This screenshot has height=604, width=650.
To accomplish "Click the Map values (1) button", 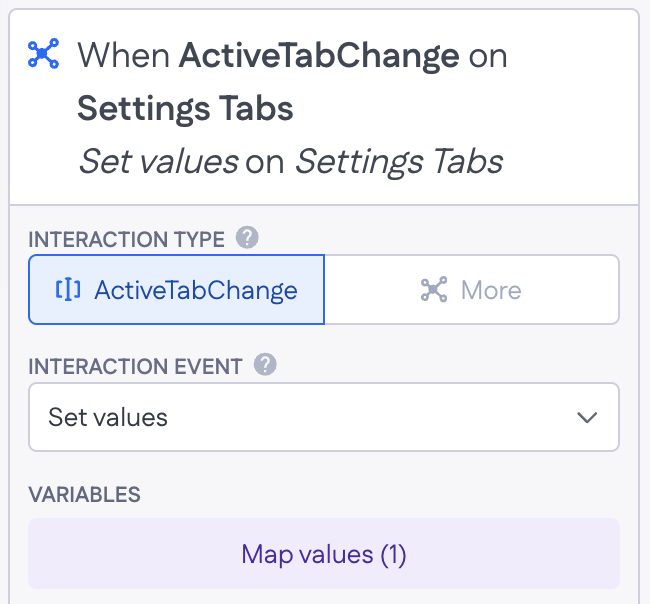I will [x=324, y=554].
